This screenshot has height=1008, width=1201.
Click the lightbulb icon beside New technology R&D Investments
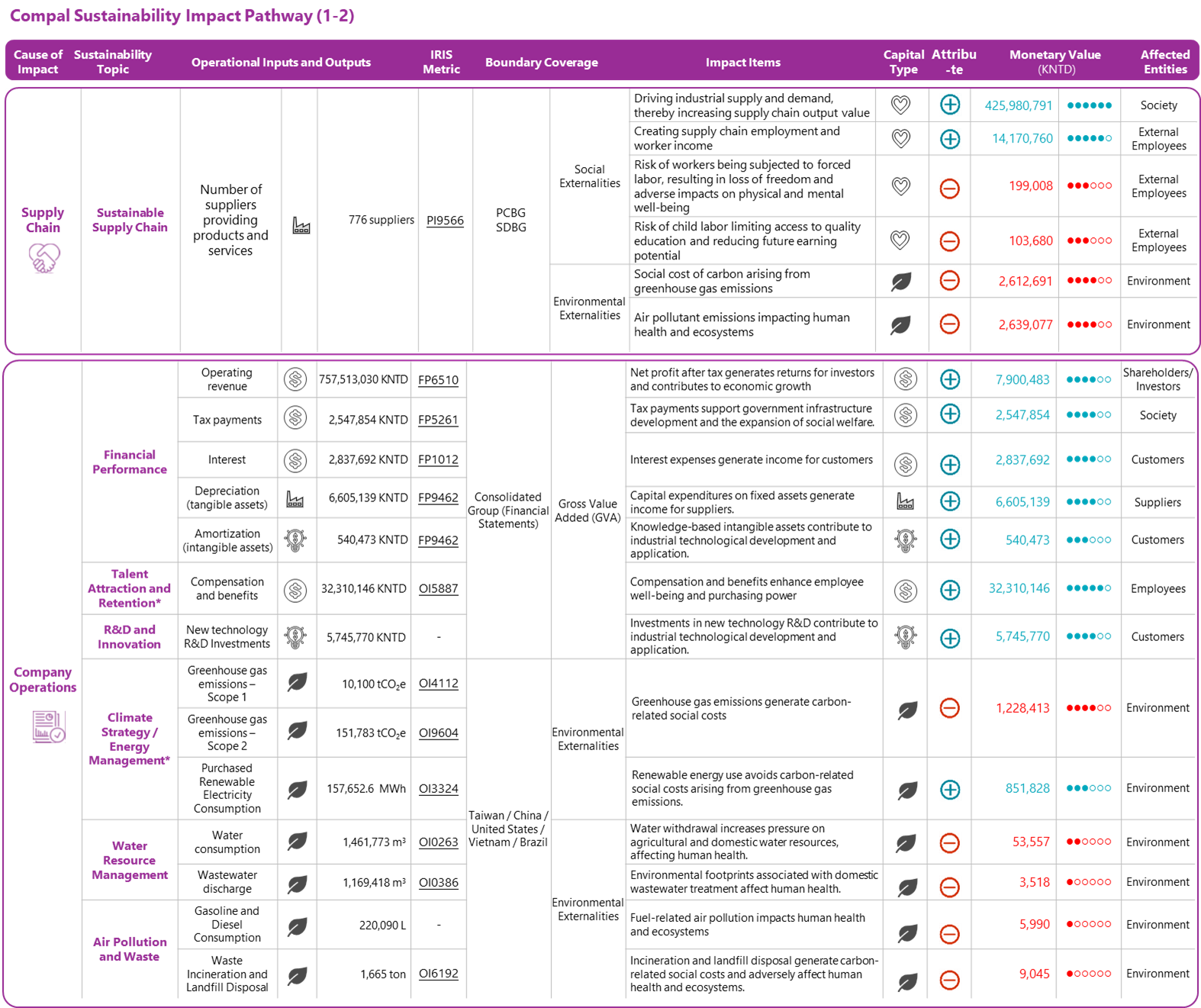(295, 636)
